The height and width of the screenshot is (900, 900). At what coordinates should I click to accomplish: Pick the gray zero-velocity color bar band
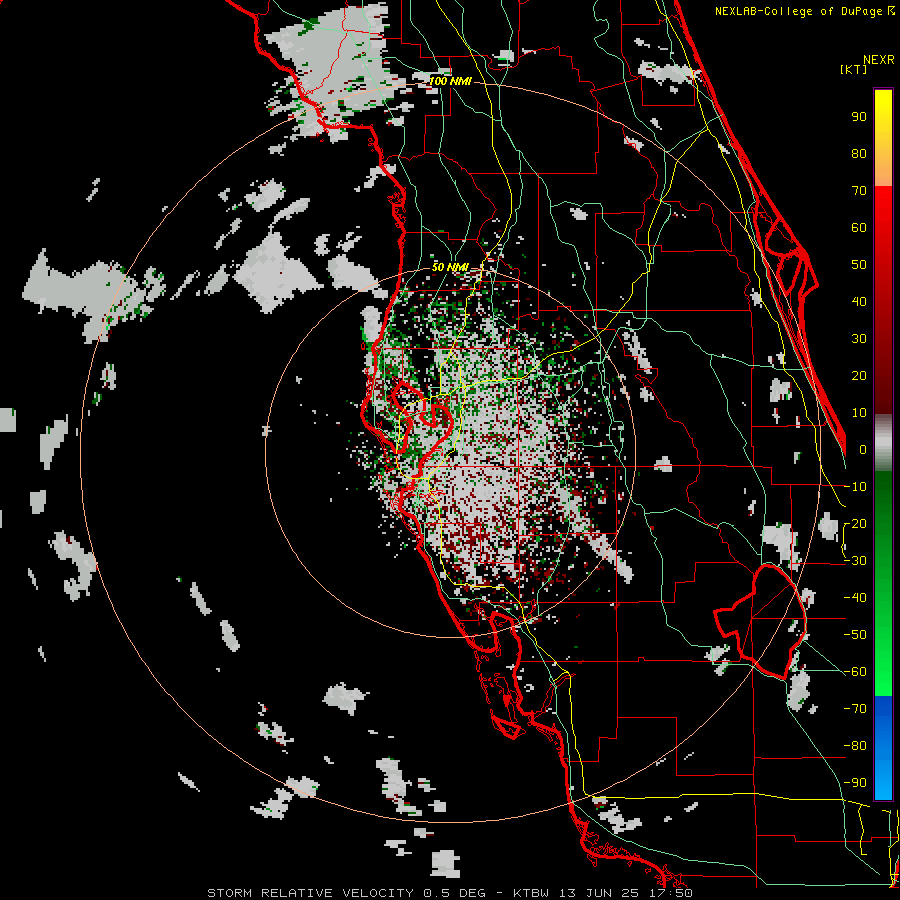click(x=883, y=444)
